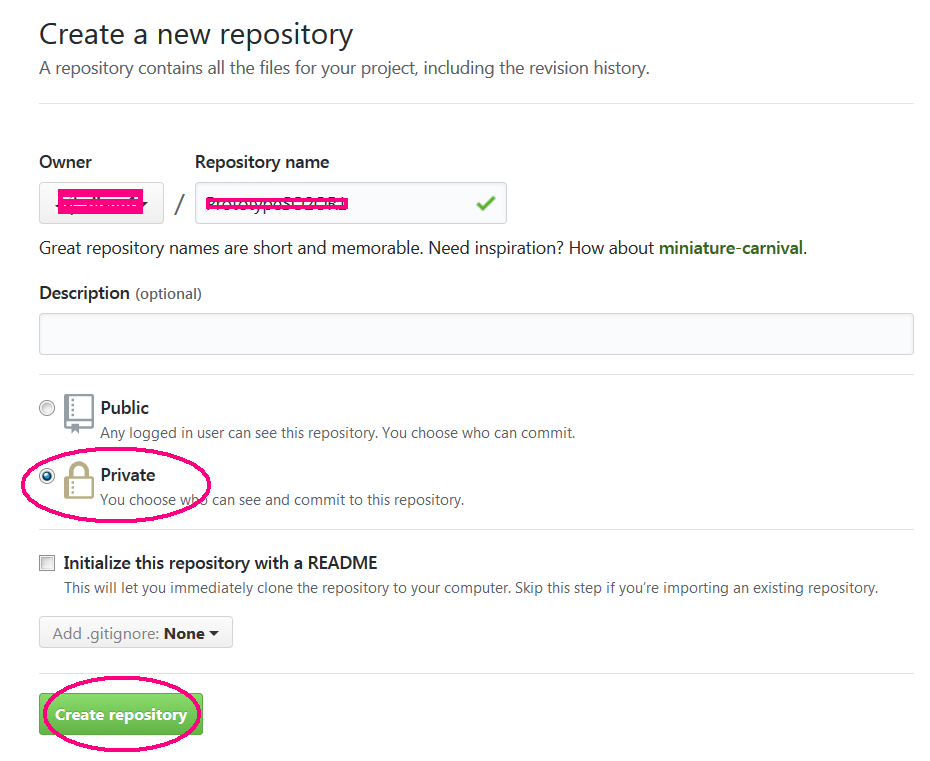Click into the Description text box

coord(476,334)
